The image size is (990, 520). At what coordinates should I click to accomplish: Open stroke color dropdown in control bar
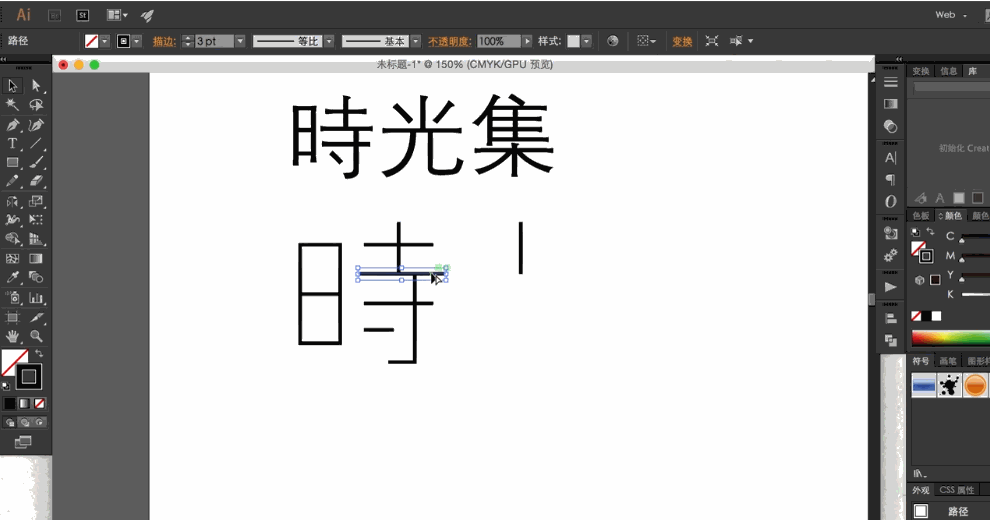[137, 41]
